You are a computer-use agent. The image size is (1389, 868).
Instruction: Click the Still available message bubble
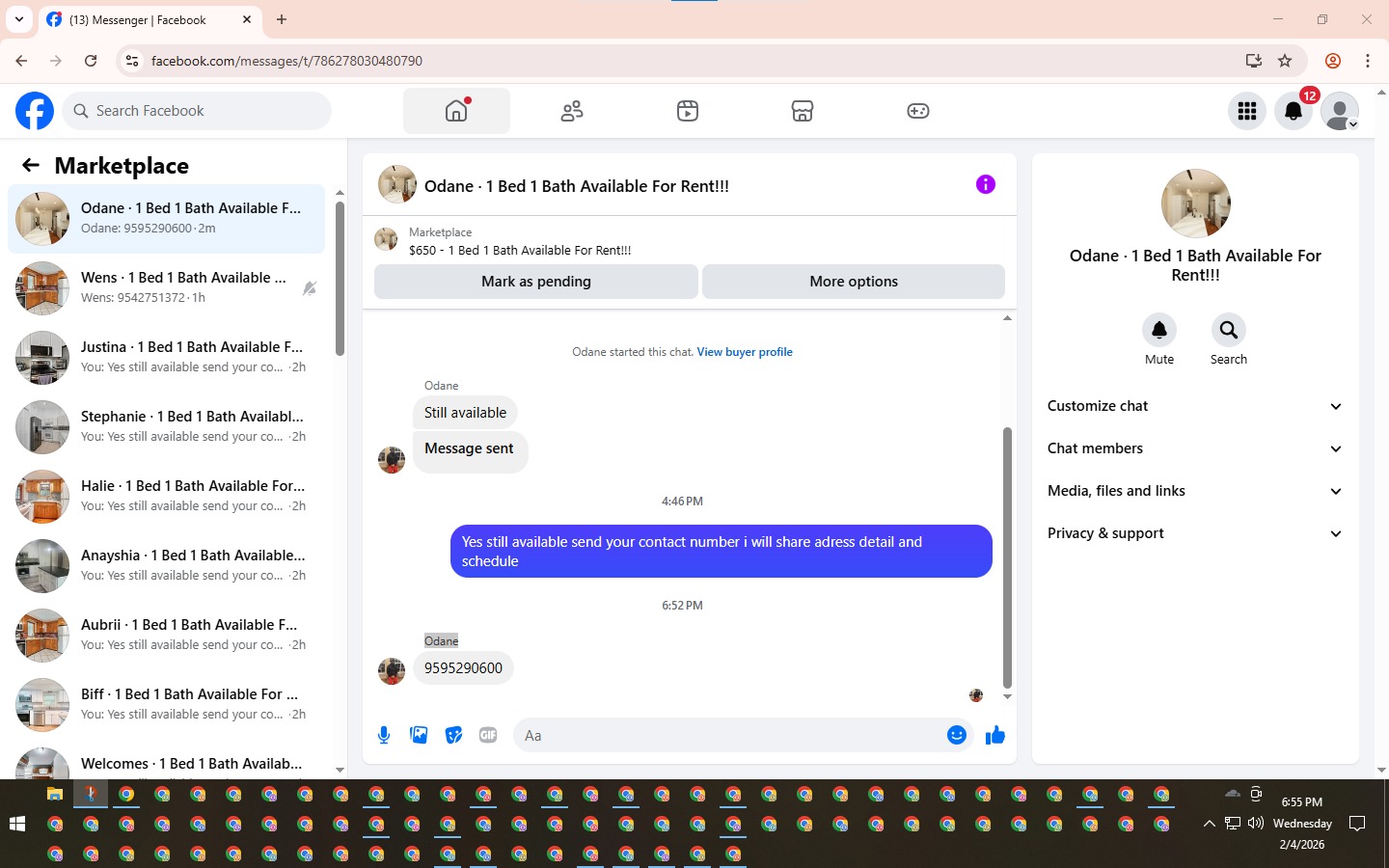pyautogui.click(x=465, y=413)
